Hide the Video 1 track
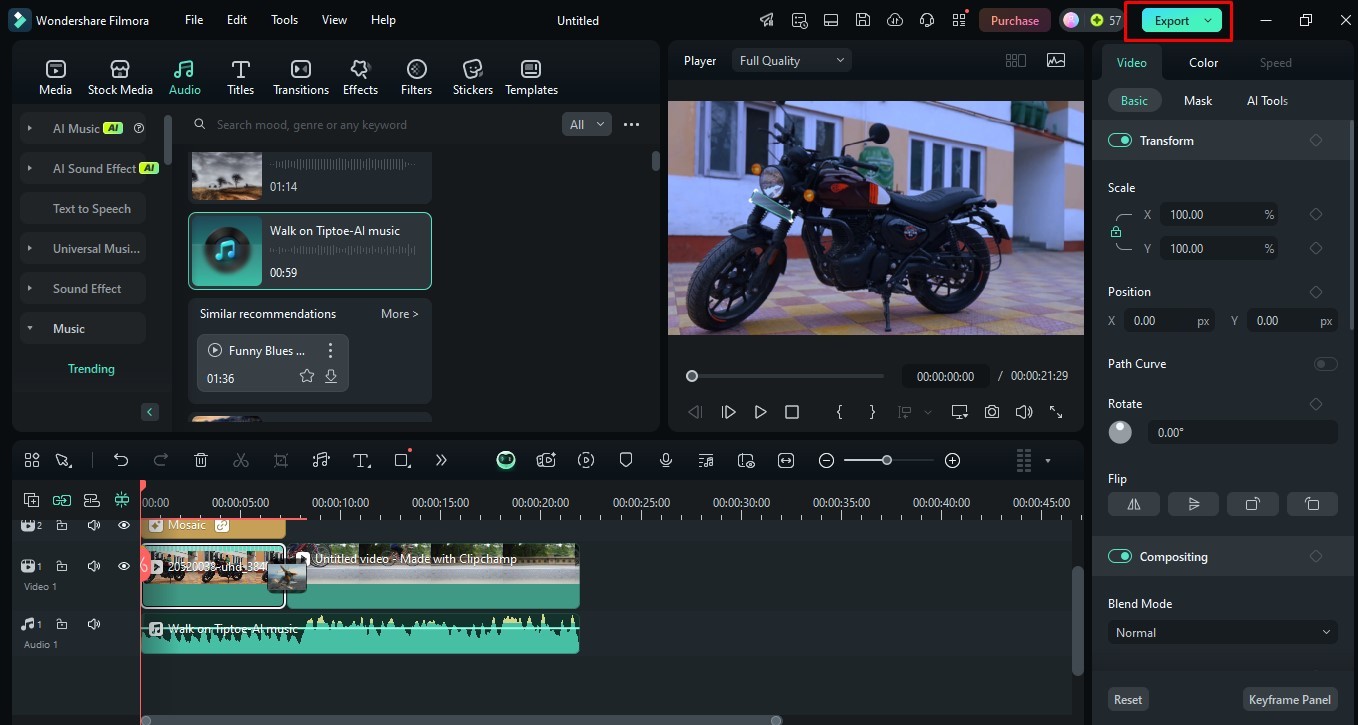Image resolution: width=1358 pixels, height=725 pixels. pos(124,566)
